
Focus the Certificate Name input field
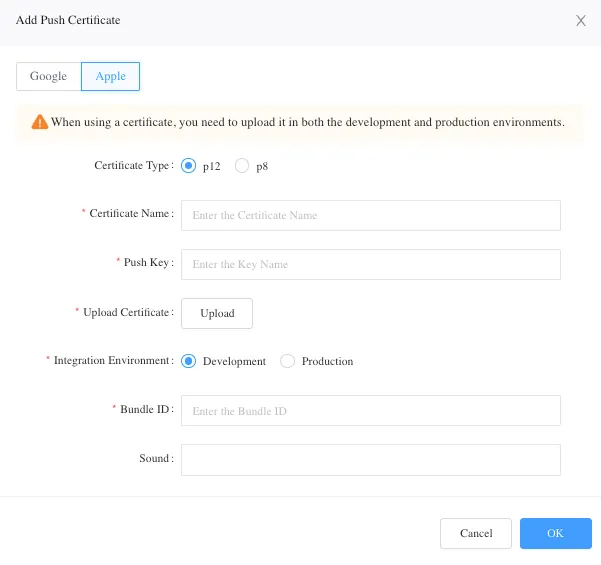pyautogui.click(x=371, y=215)
